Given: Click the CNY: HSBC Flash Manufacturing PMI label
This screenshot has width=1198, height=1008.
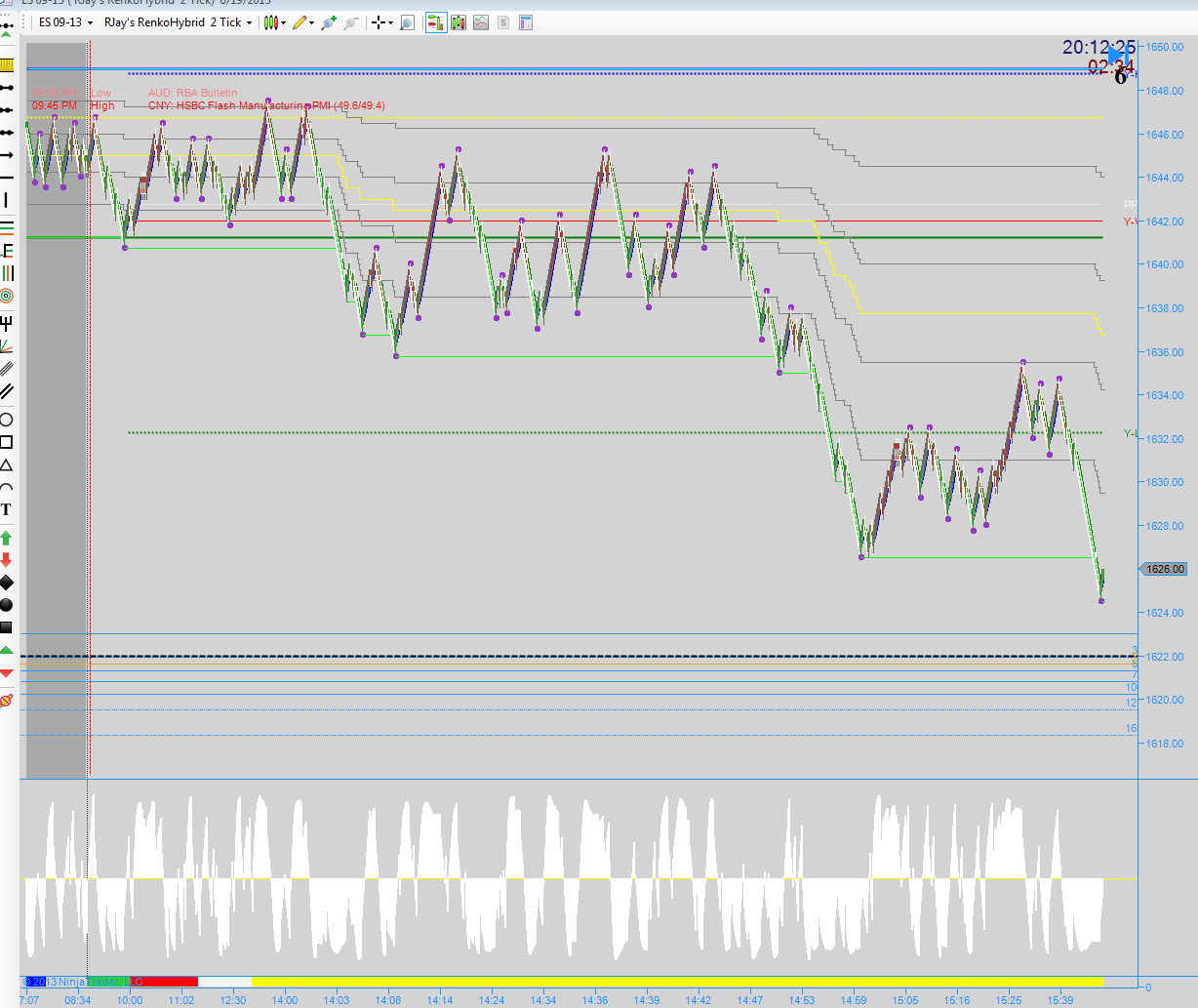Looking at the screenshot, I should (x=266, y=105).
